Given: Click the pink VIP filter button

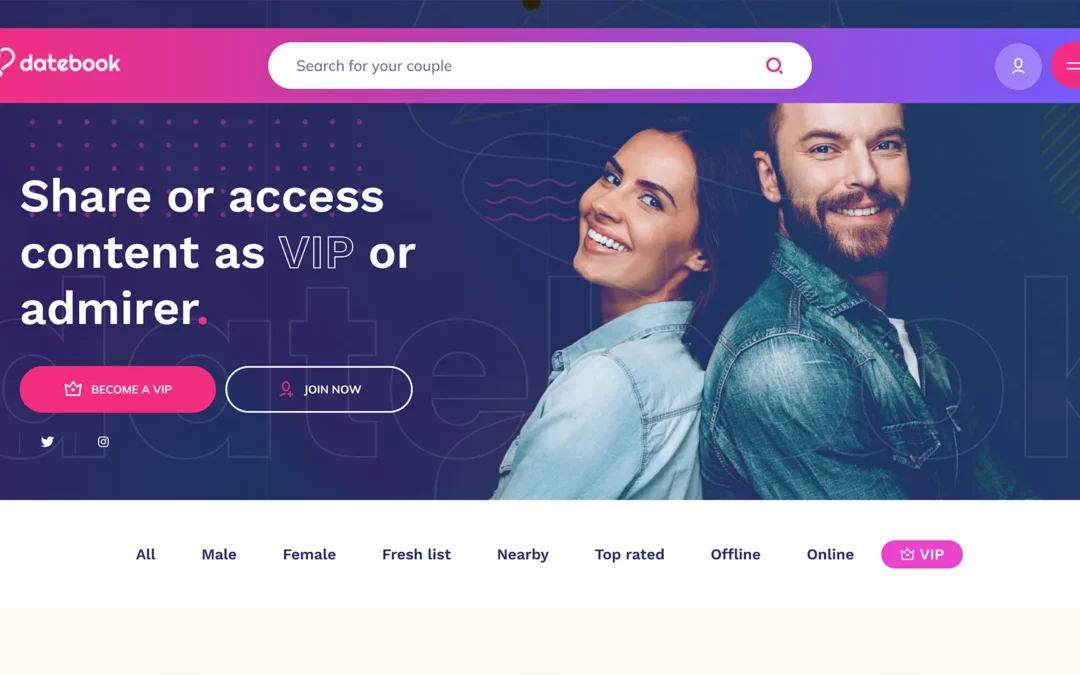Looking at the screenshot, I should click(x=922, y=554).
